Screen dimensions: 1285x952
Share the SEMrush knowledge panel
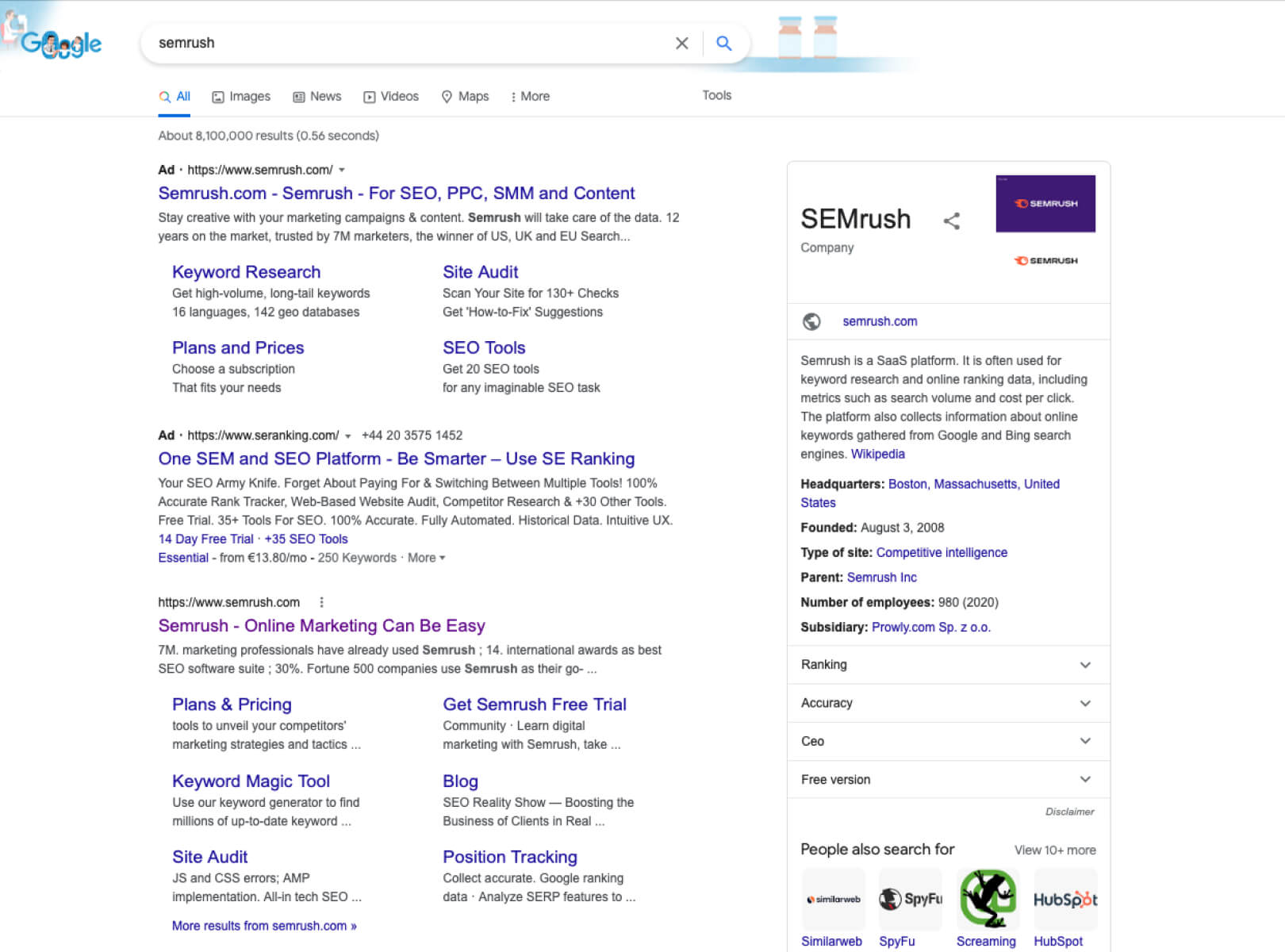coord(952,221)
